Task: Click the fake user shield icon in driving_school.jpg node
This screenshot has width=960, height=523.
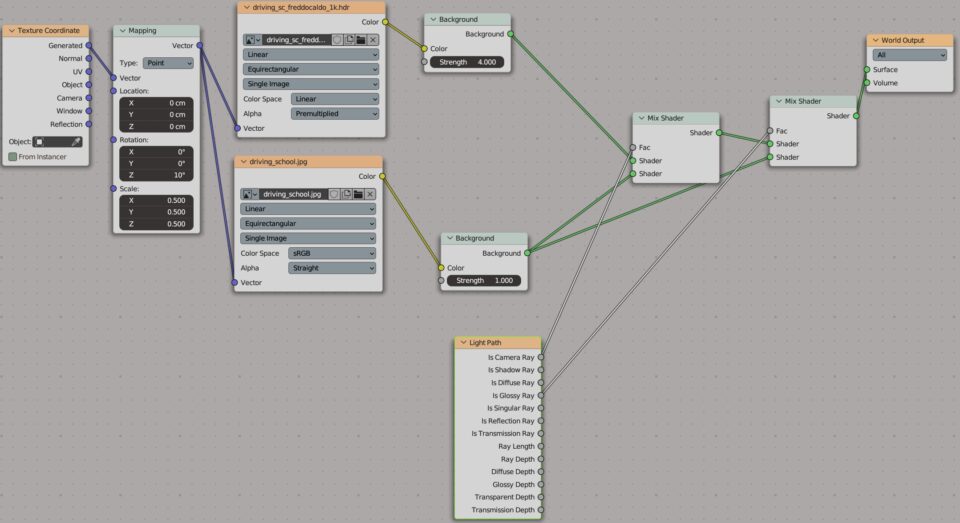Action: click(333, 194)
